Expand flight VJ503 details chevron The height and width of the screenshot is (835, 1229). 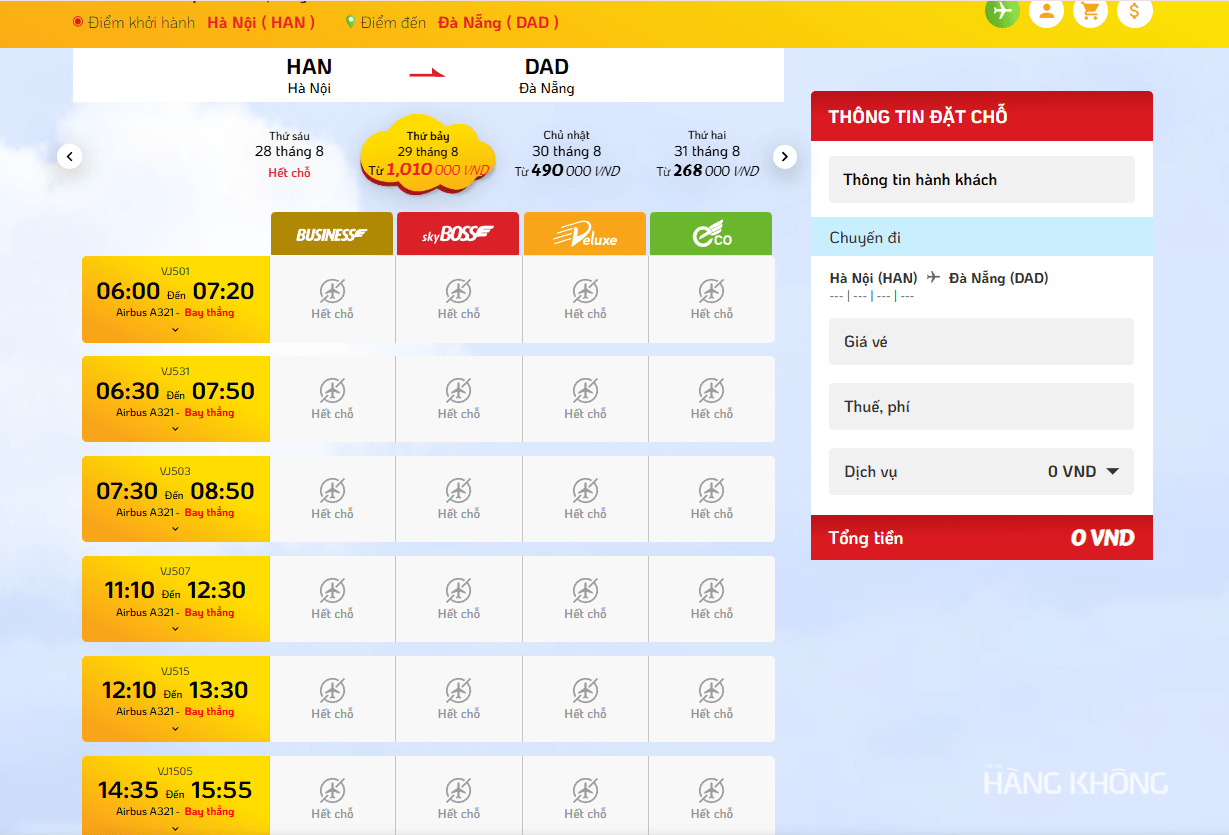(175, 529)
